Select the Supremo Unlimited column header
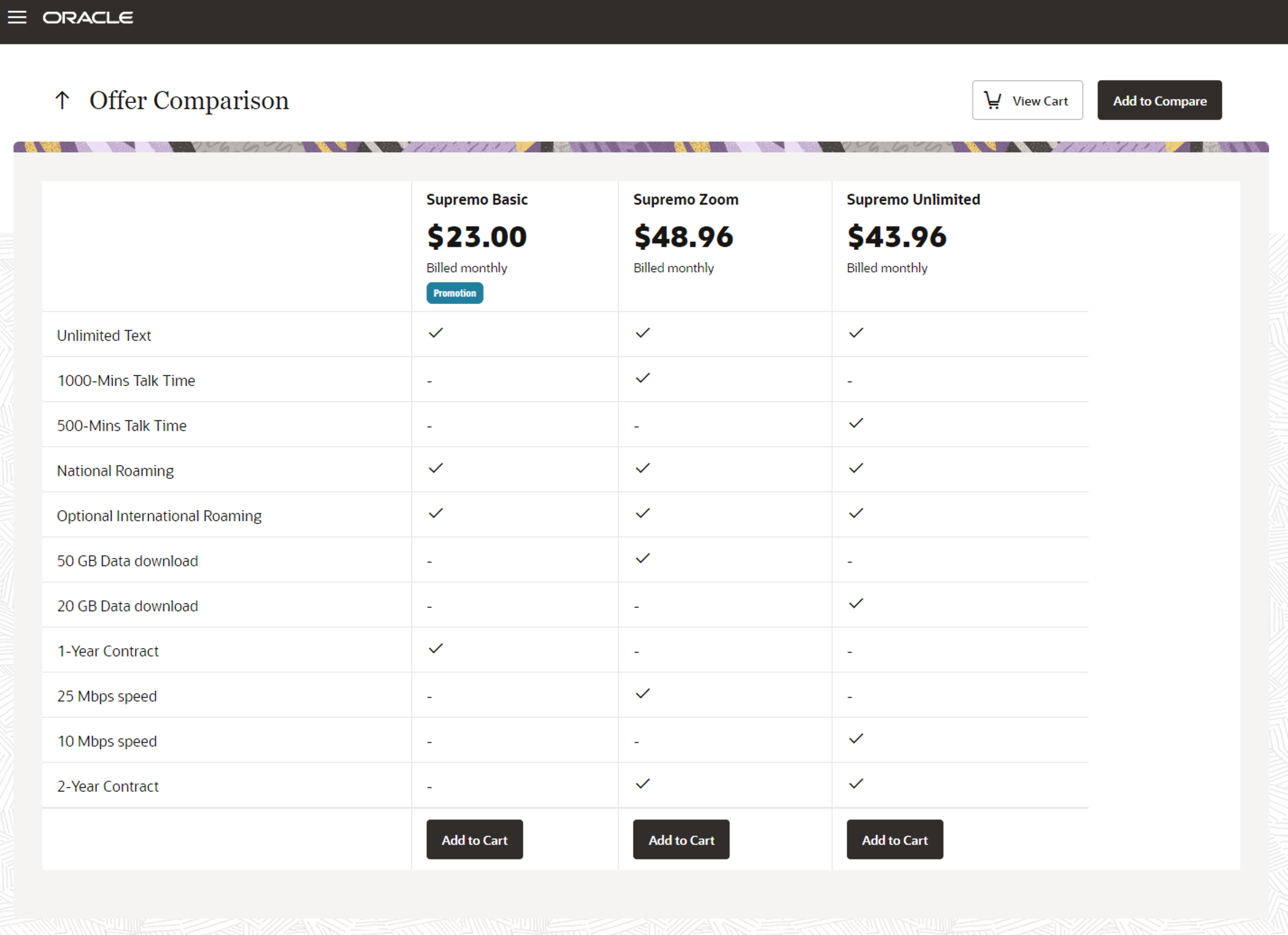Image resolution: width=1288 pixels, height=935 pixels. click(x=913, y=199)
